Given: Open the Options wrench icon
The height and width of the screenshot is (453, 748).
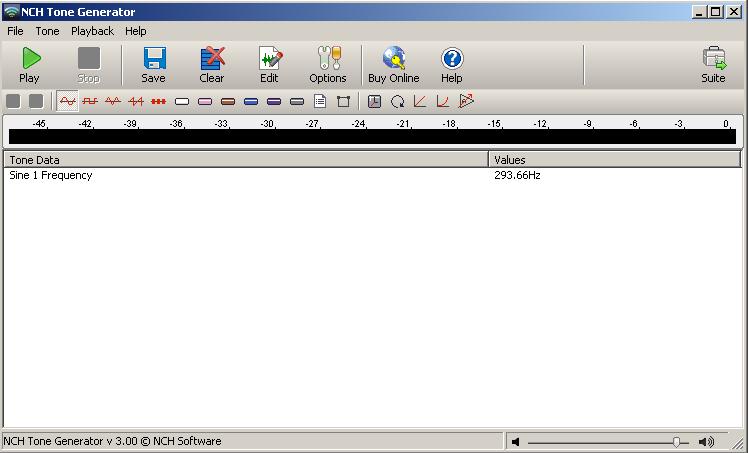Looking at the screenshot, I should [328, 65].
